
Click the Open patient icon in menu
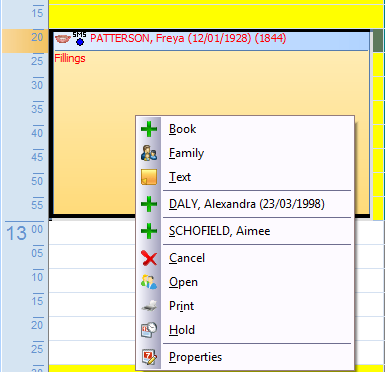pyautogui.click(x=149, y=282)
